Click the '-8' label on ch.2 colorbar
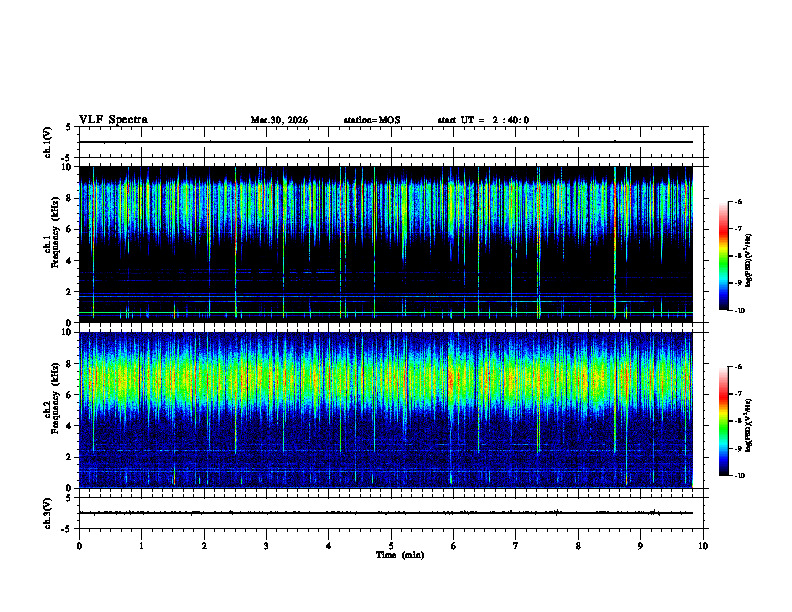This screenshot has height=612, width=792. (738, 421)
